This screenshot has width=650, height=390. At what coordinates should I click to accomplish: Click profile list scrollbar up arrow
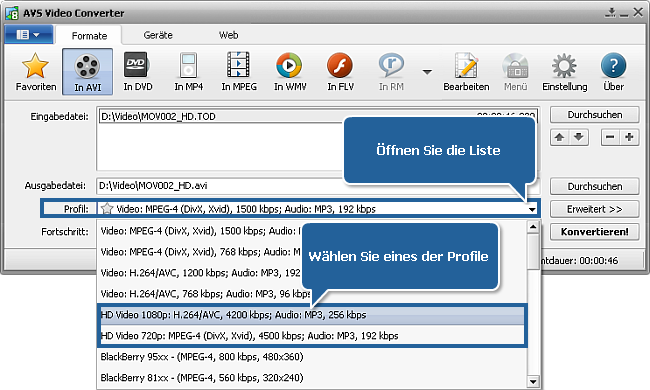[x=533, y=227]
